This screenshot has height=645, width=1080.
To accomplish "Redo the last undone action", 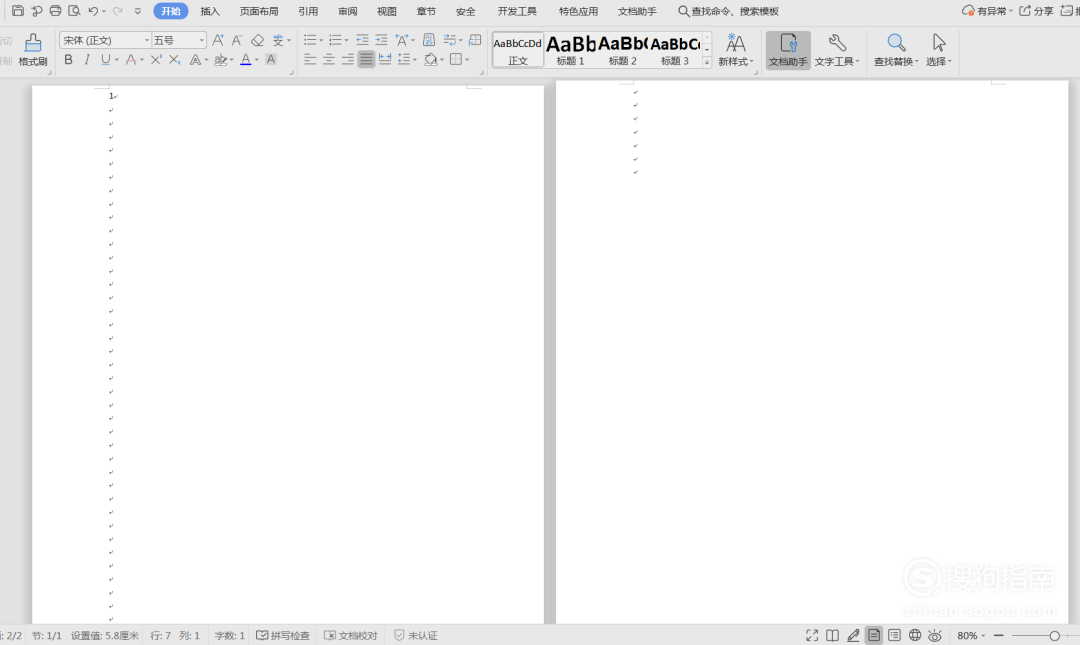I will pos(117,11).
